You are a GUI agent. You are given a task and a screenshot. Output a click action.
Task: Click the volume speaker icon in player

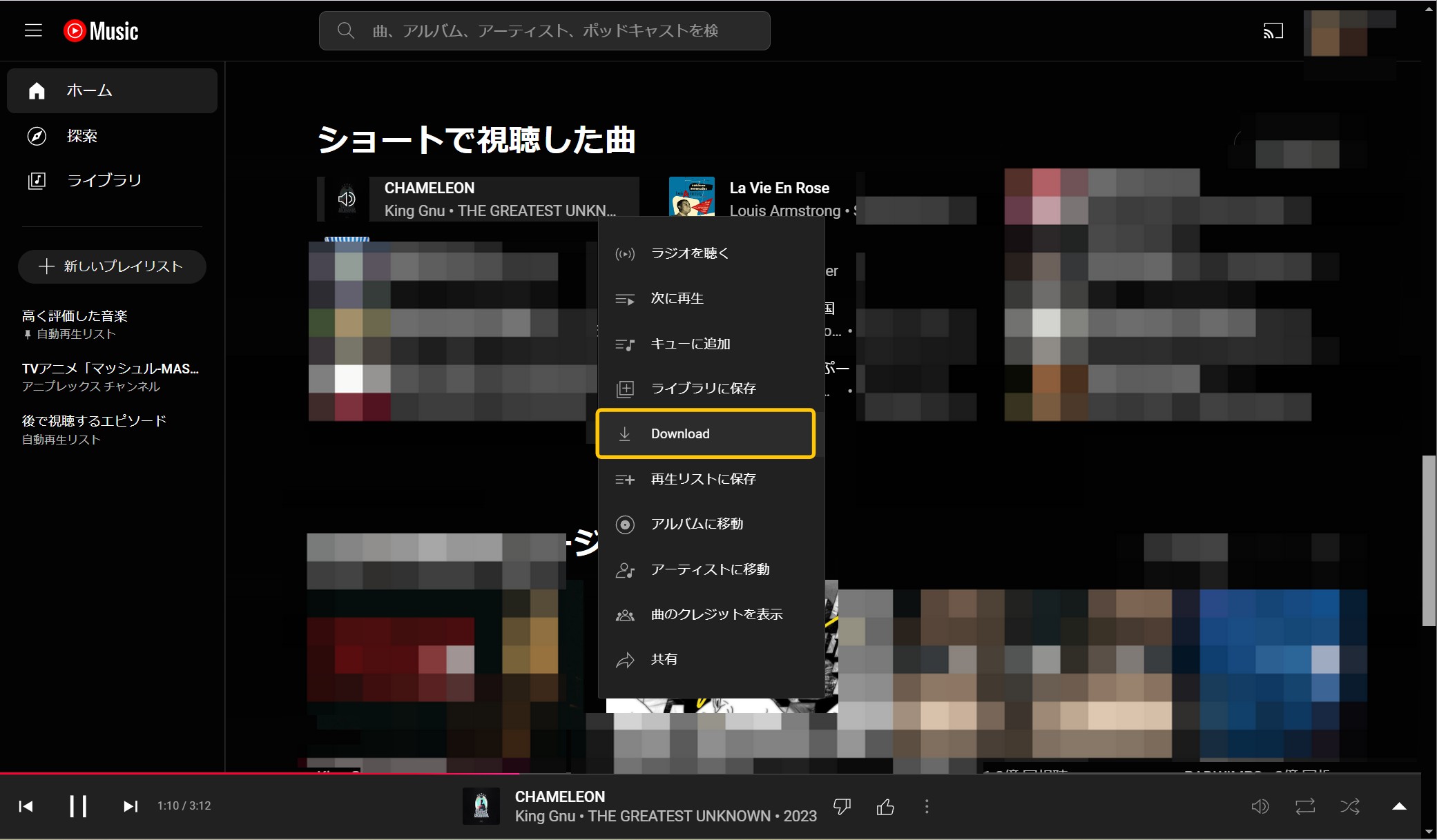click(x=1260, y=806)
